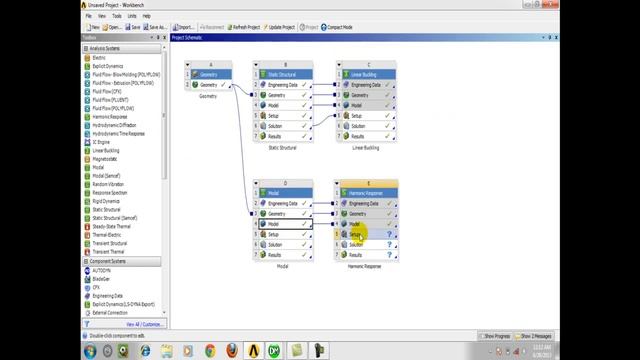Click the Static Structural system title cell
The height and width of the screenshot is (360, 640).
(x=286, y=75)
